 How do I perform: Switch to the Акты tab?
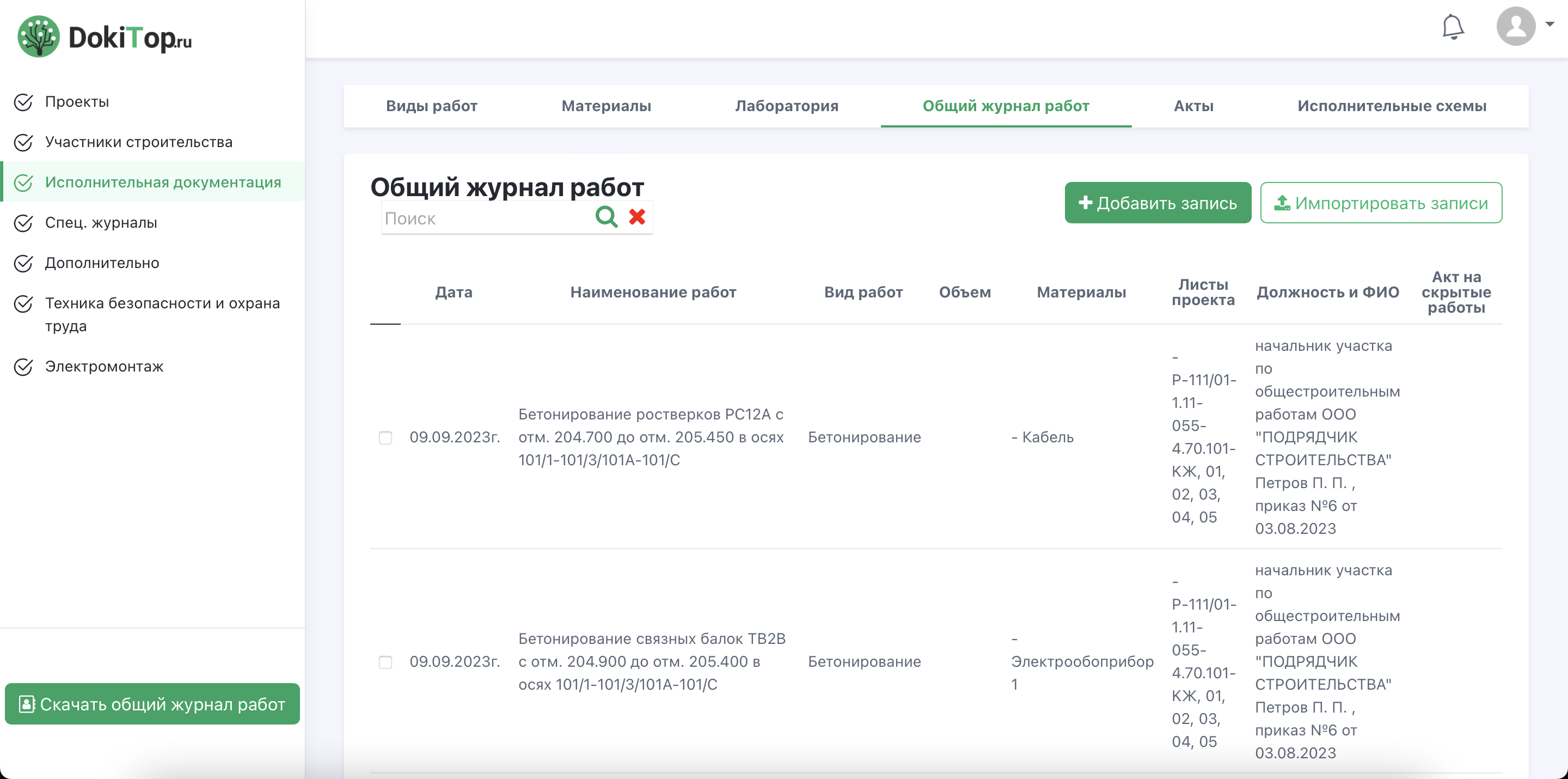[1193, 106]
